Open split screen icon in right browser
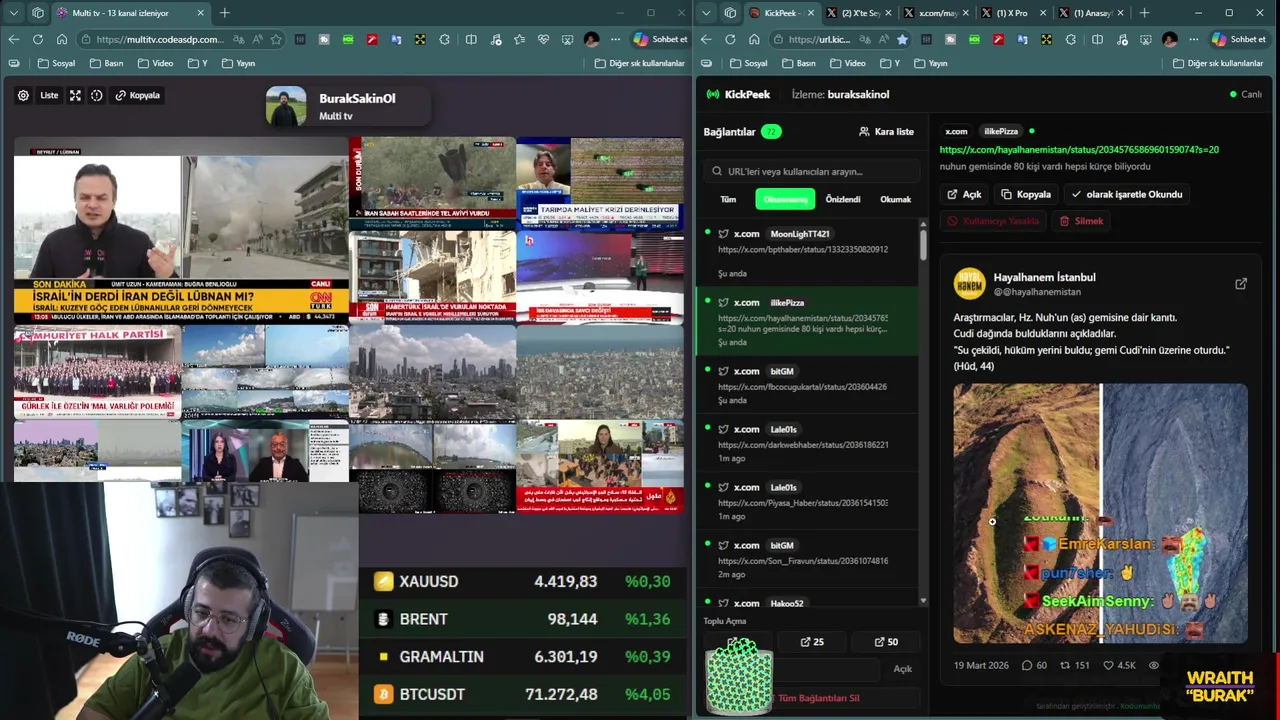 [1097, 39]
